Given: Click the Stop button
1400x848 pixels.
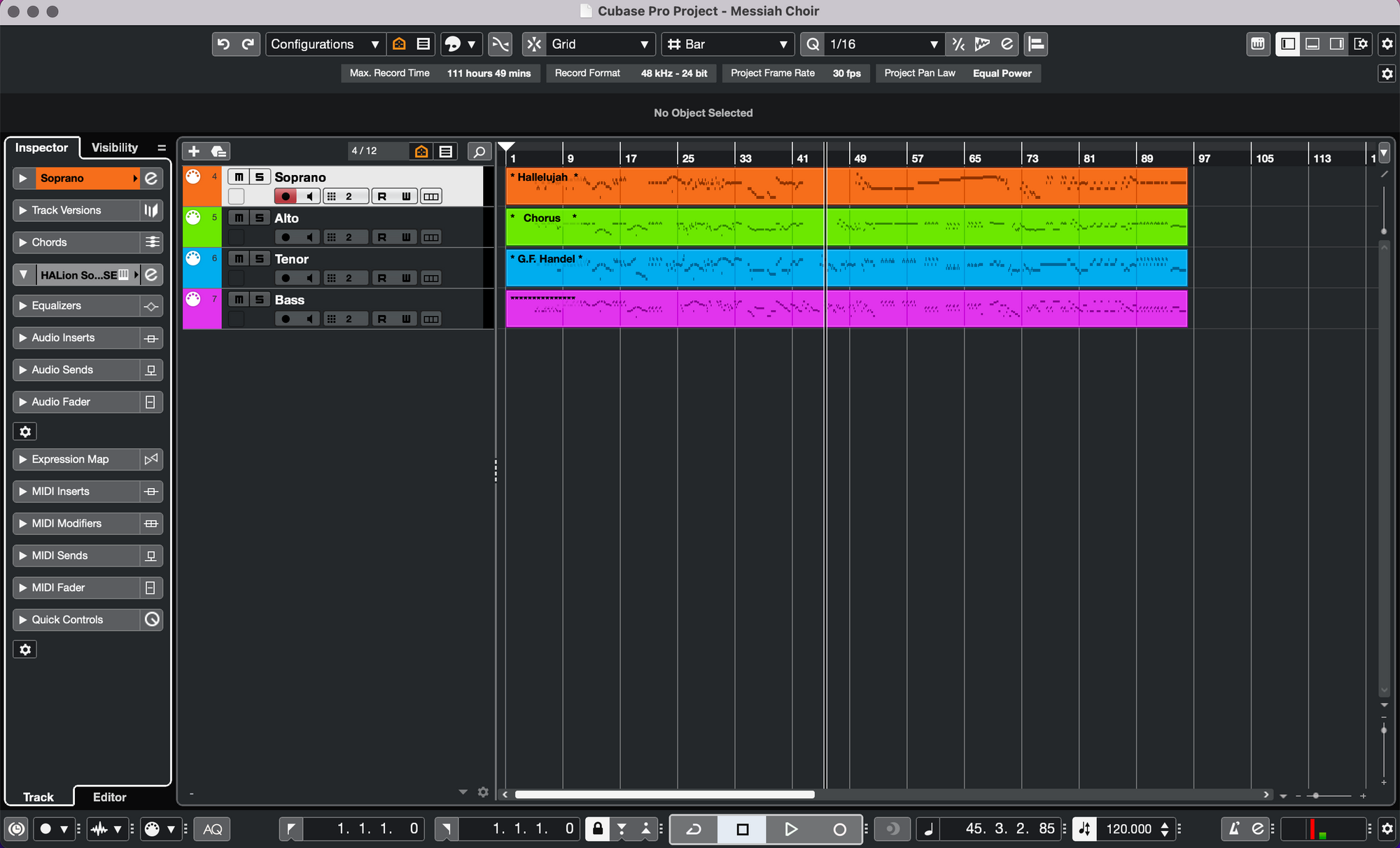Looking at the screenshot, I should [743, 829].
